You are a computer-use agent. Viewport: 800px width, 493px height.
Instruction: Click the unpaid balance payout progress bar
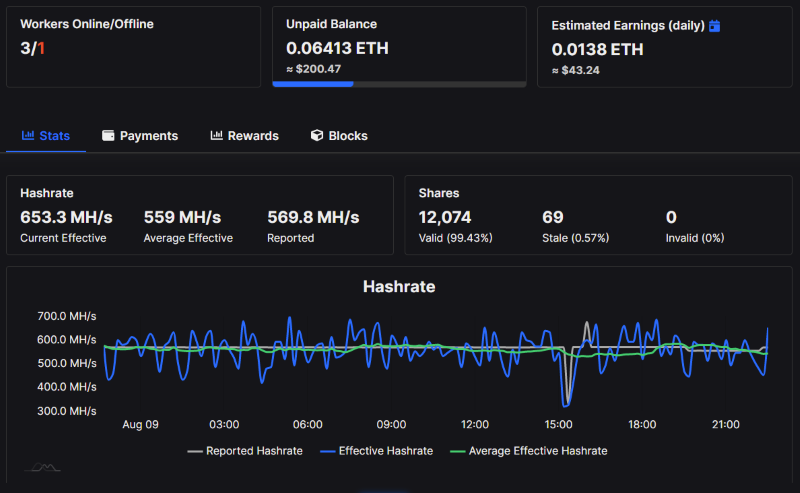(399, 84)
